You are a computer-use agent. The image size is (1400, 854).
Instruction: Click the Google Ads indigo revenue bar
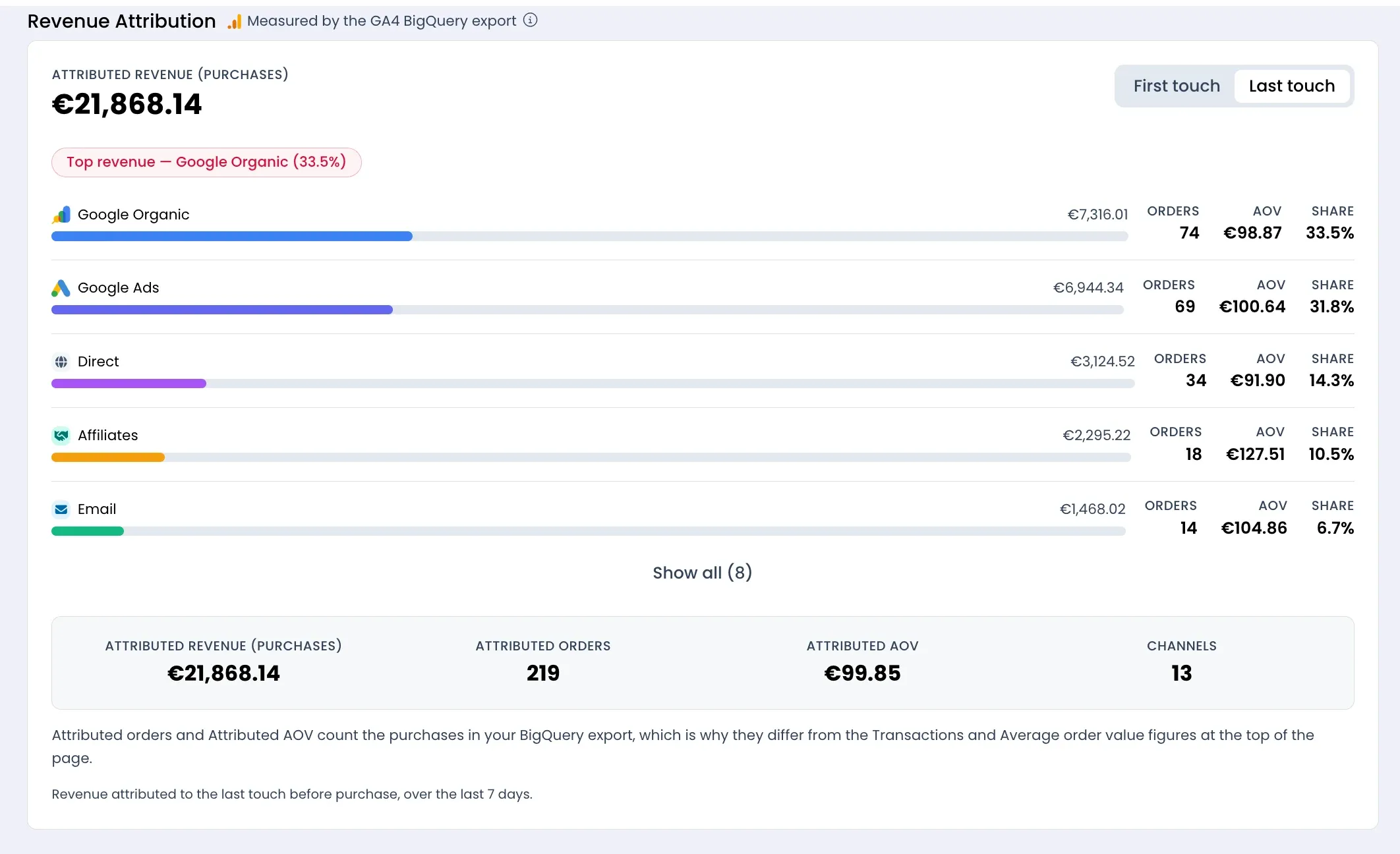(x=222, y=310)
